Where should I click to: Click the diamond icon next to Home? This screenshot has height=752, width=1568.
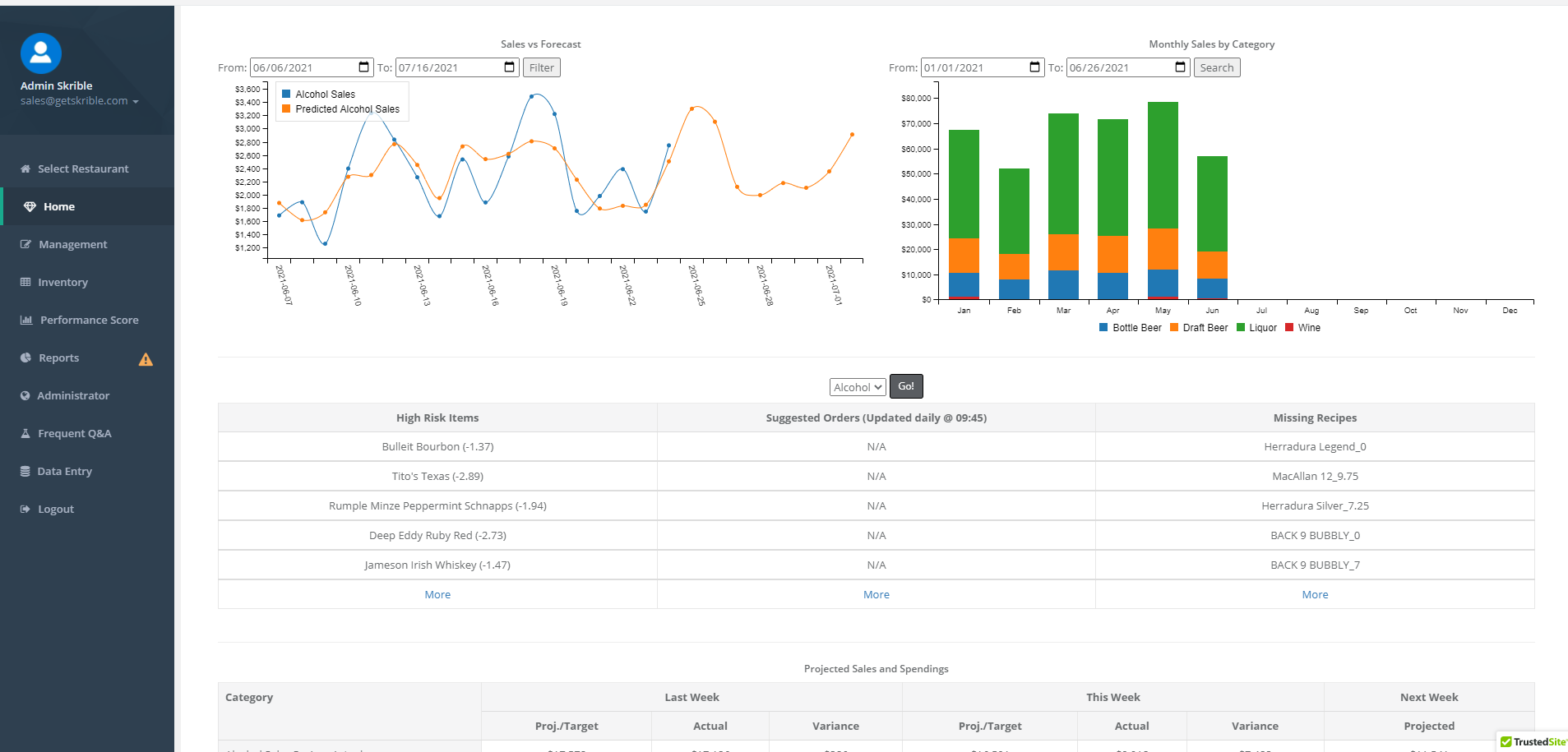30,206
